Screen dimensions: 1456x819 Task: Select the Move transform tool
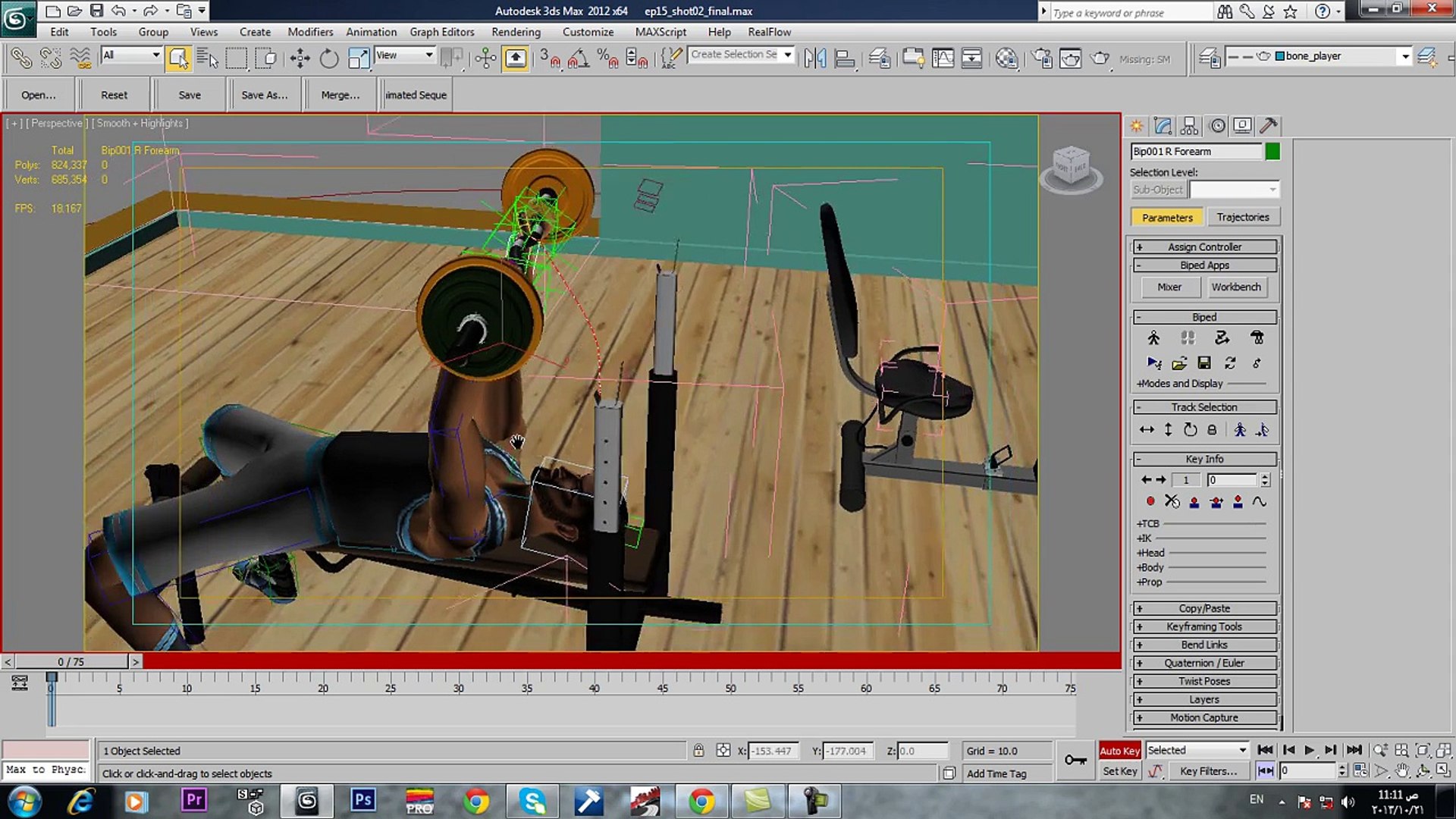pos(300,58)
